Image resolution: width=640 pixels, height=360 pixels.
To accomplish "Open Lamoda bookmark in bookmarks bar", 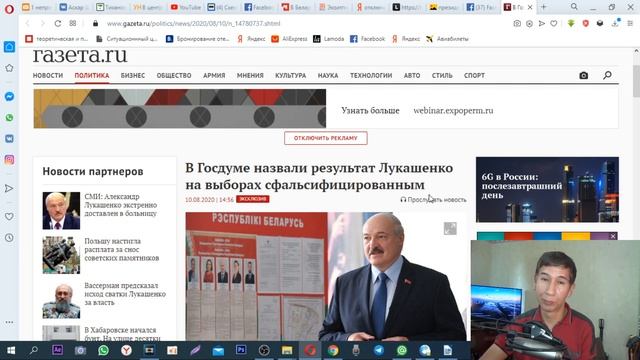I will (x=329, y=39).
